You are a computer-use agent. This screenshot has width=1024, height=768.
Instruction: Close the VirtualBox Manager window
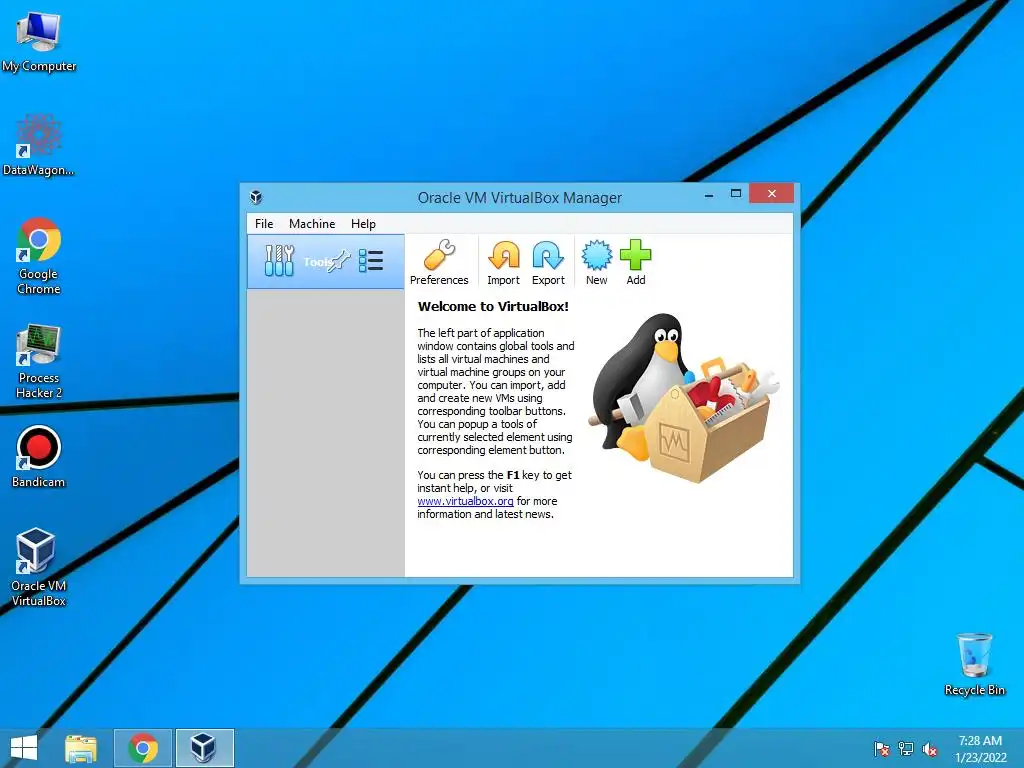(772, 194)
